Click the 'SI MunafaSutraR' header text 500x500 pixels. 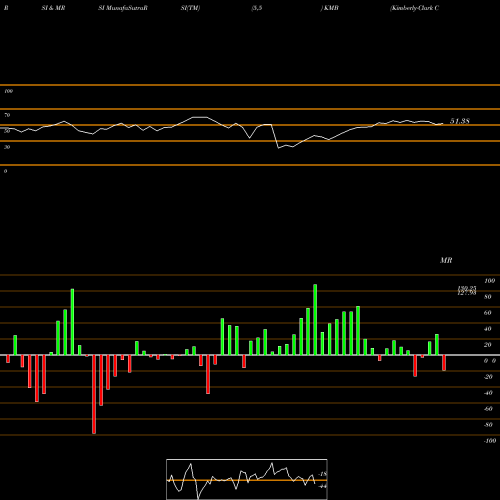pyautogui.click(x=123, y=8)
